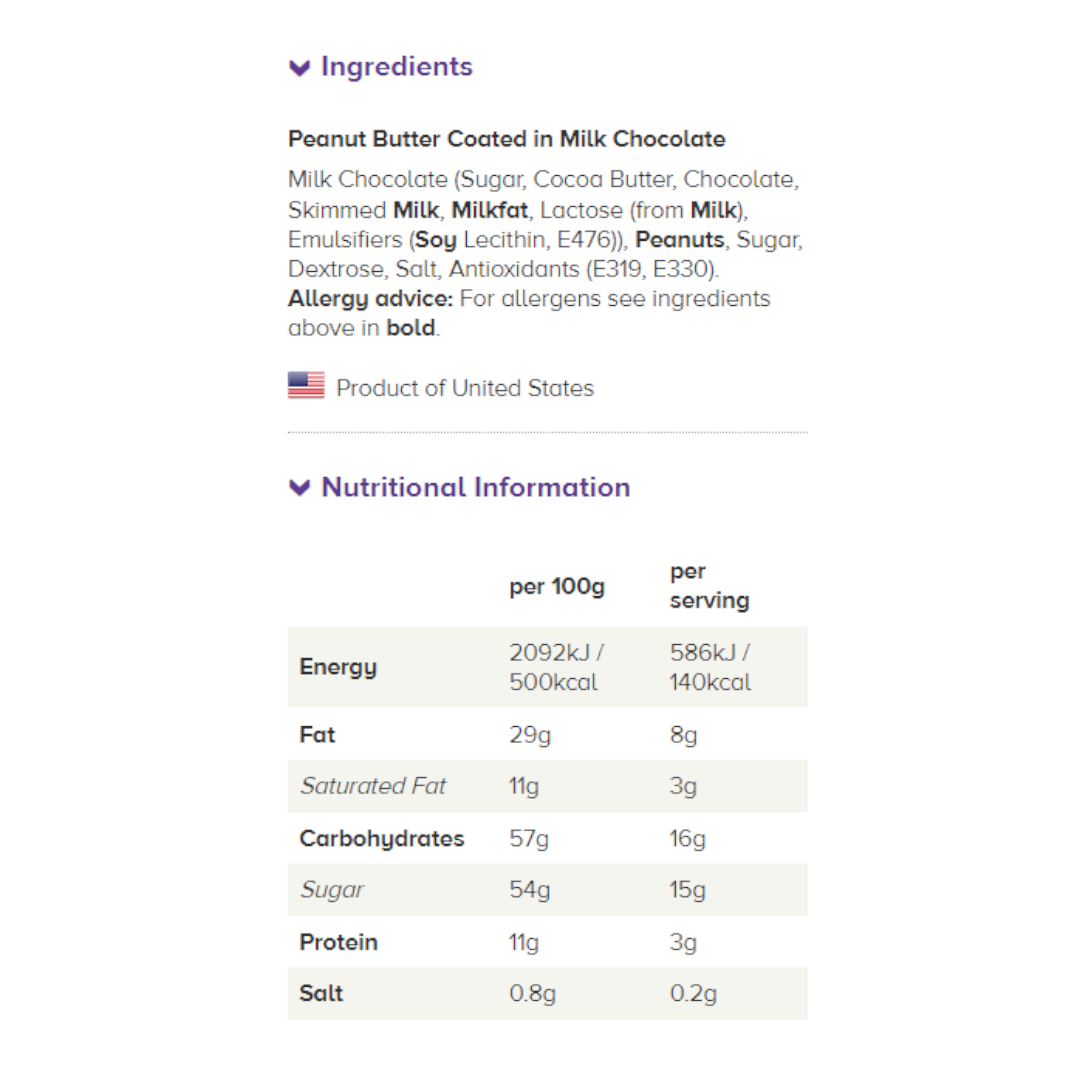Click the bold Peanuts allergen word
The height and width of the screenshot is (1080, 1080).
tap(680, 240)
